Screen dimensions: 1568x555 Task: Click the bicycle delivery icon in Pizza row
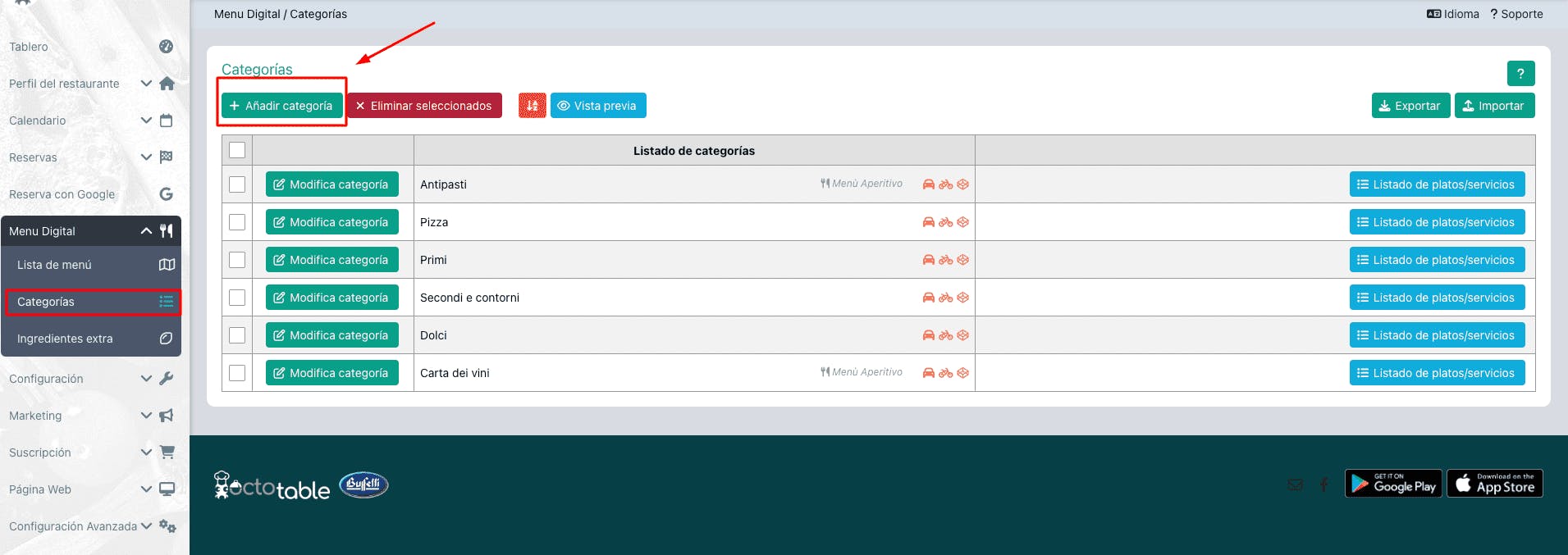[x=946, y=222]
